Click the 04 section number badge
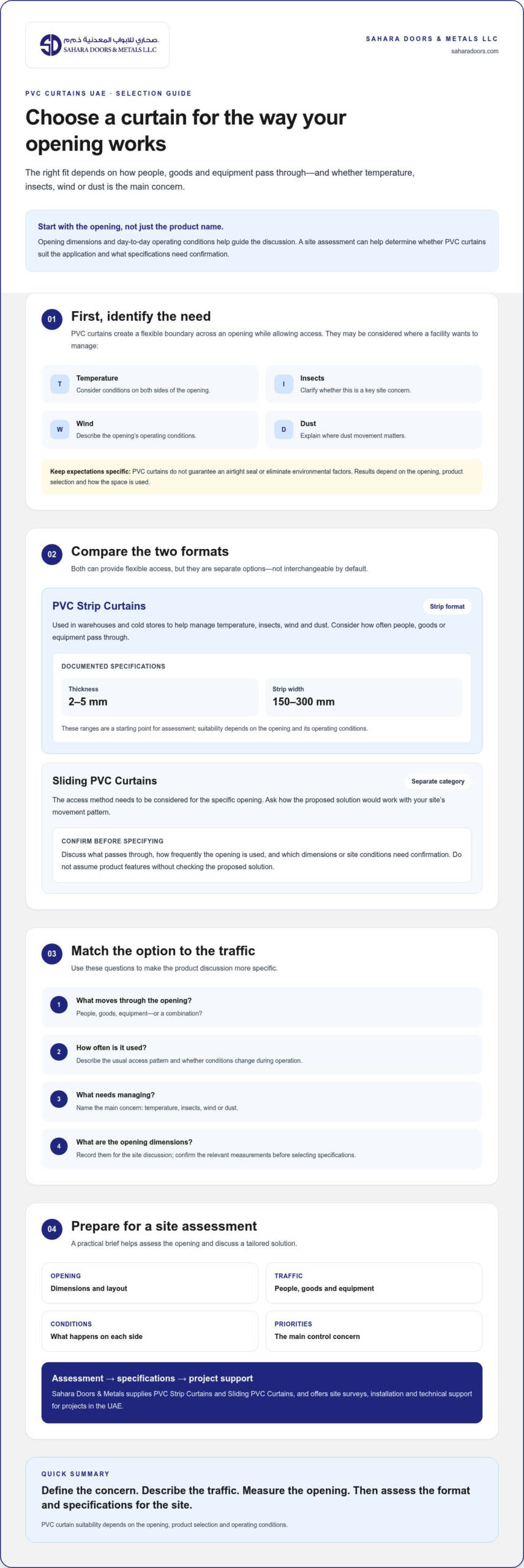The width and height of the screenshot is (524, 1568). pos(52,1229)
